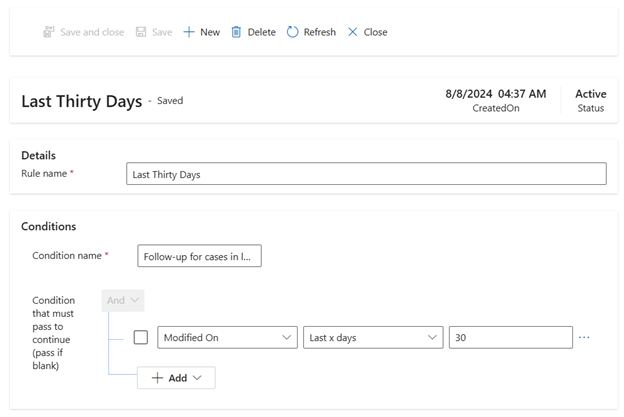Click the Delete trash can icon
Image resolution: width=624 pixels, height=417 pixels.
tap(236, 32)
